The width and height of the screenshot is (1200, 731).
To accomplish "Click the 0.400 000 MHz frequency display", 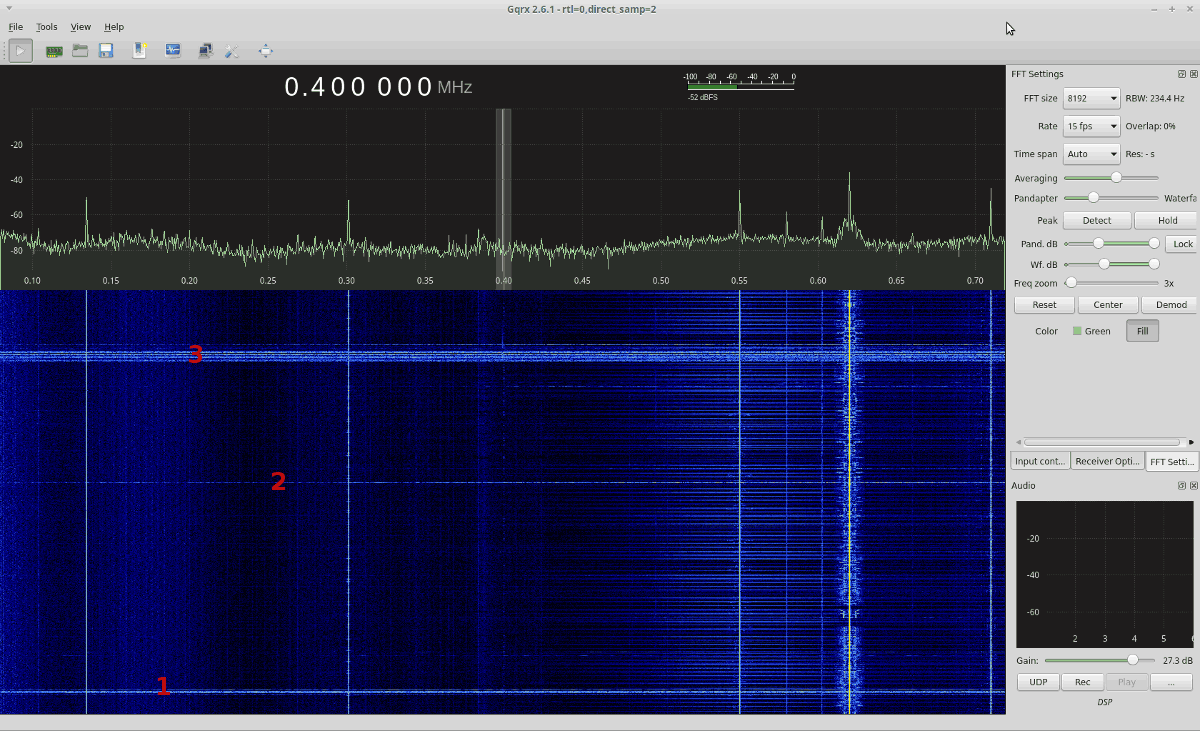I will click(x=378, y=87).
